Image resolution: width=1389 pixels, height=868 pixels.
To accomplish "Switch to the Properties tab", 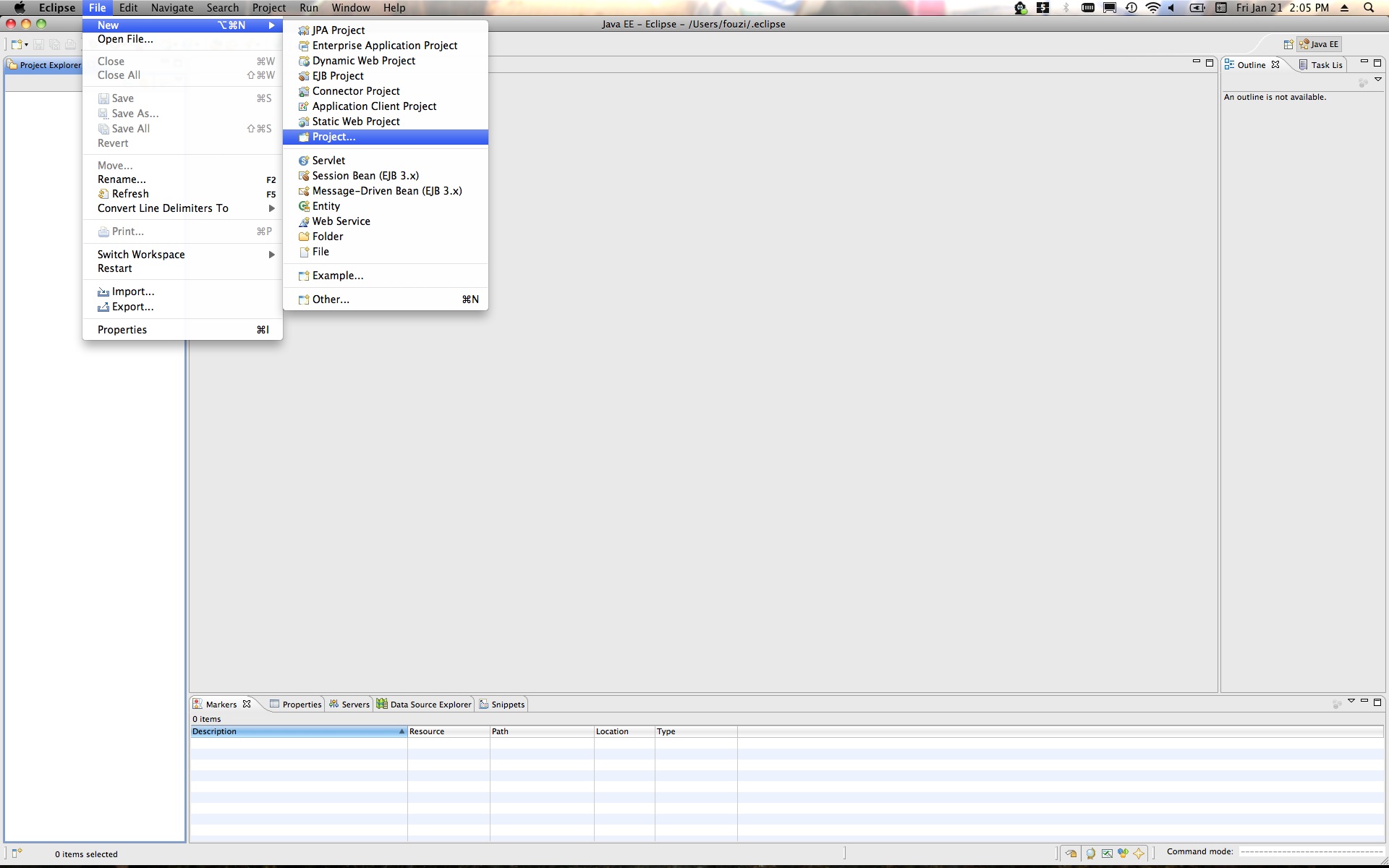I will (295, 705).
